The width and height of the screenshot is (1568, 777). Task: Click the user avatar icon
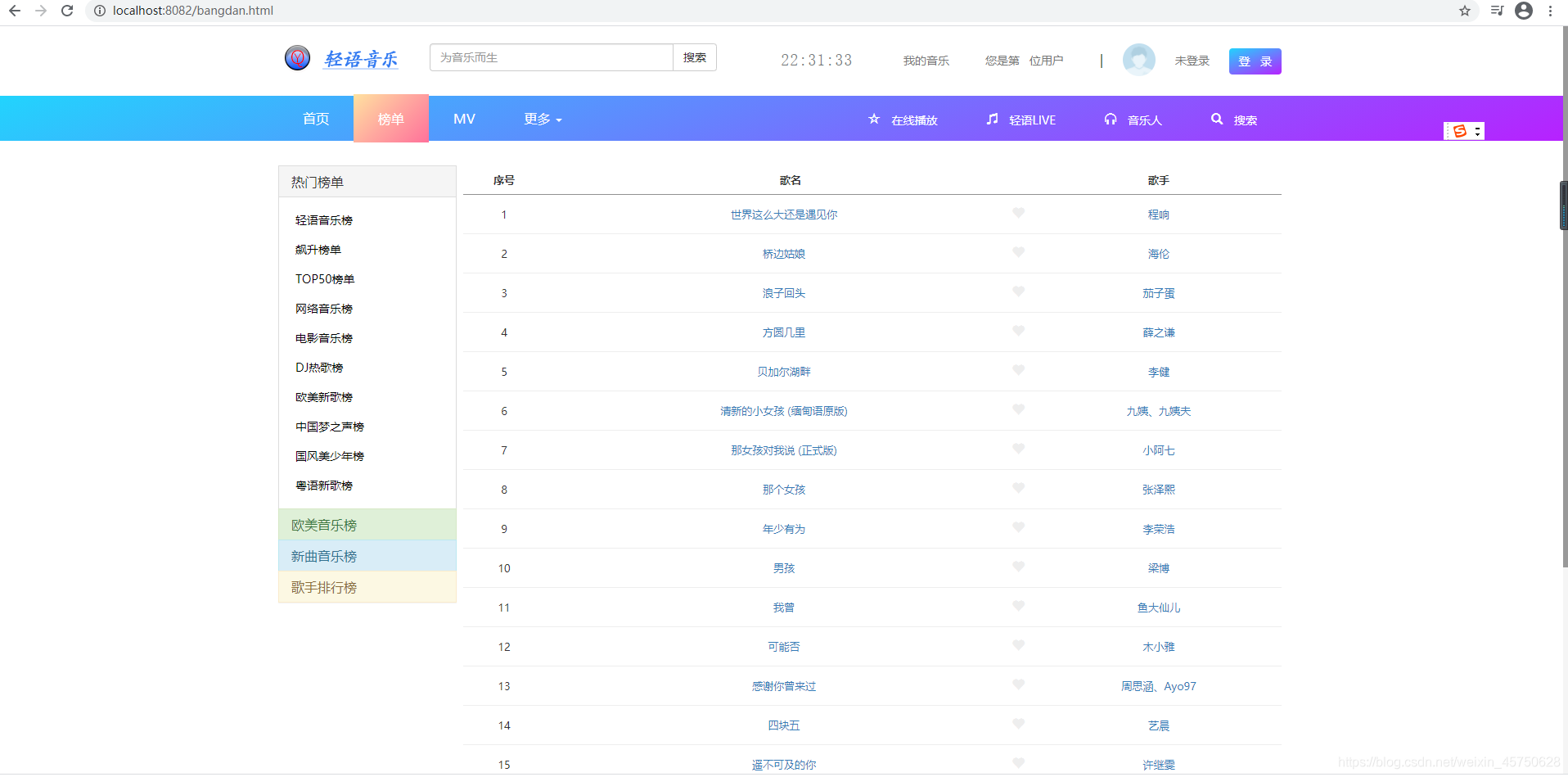pos(1138,60)
